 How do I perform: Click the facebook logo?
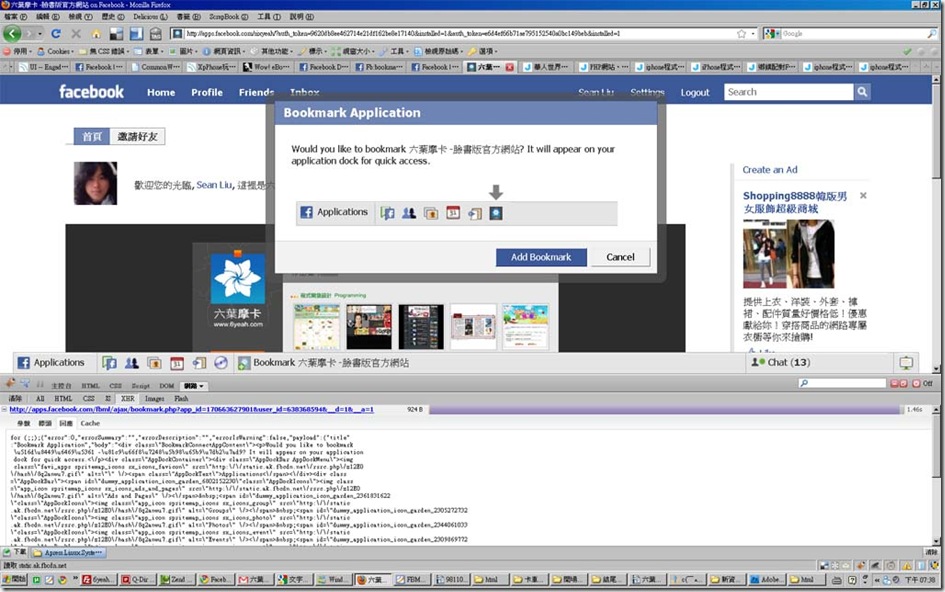click(x=91, y=92)
